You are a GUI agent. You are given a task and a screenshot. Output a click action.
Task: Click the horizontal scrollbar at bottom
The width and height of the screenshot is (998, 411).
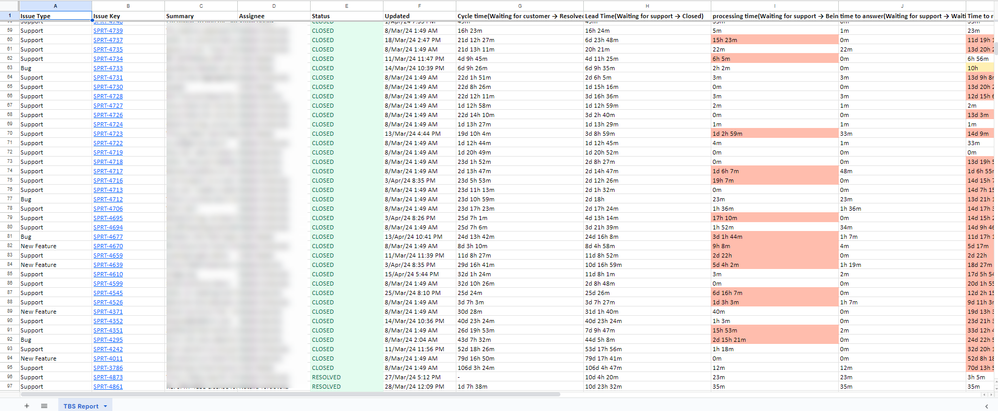click(x=290, y=394)
